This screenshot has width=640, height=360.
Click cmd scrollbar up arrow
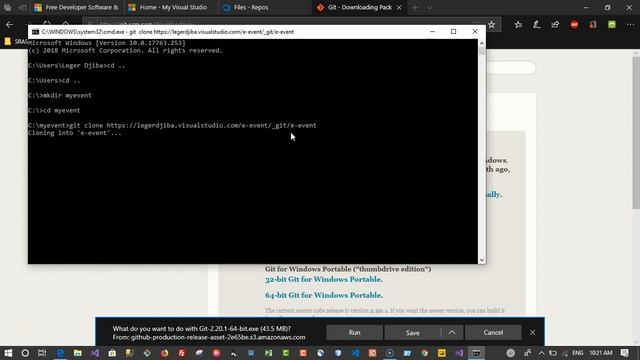point(482,43)
